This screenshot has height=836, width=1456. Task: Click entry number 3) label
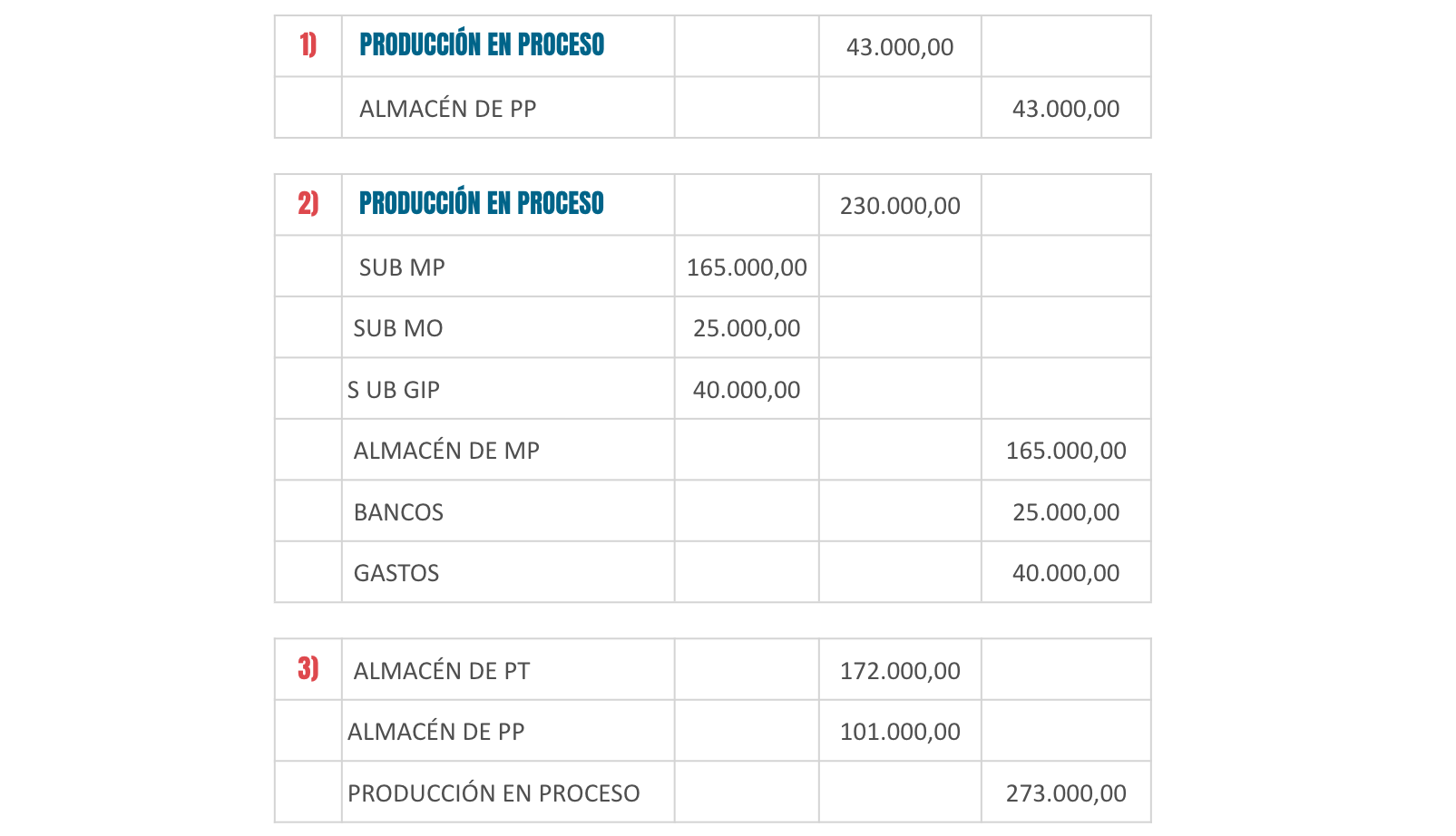(308, 669)
